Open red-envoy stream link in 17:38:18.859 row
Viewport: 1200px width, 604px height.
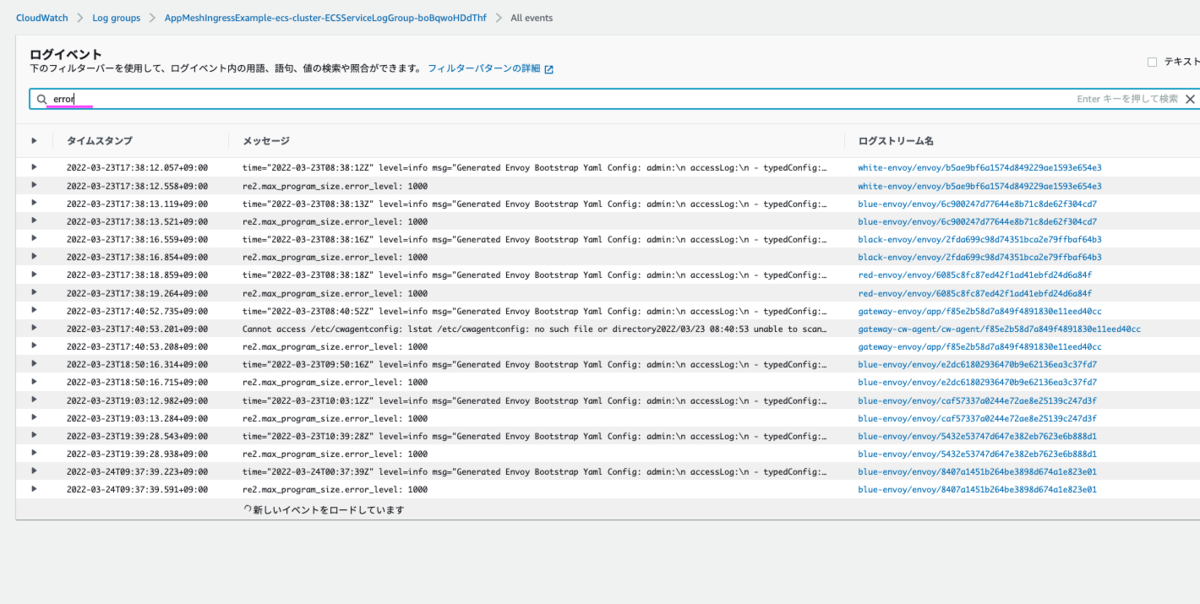click(975, 274)
